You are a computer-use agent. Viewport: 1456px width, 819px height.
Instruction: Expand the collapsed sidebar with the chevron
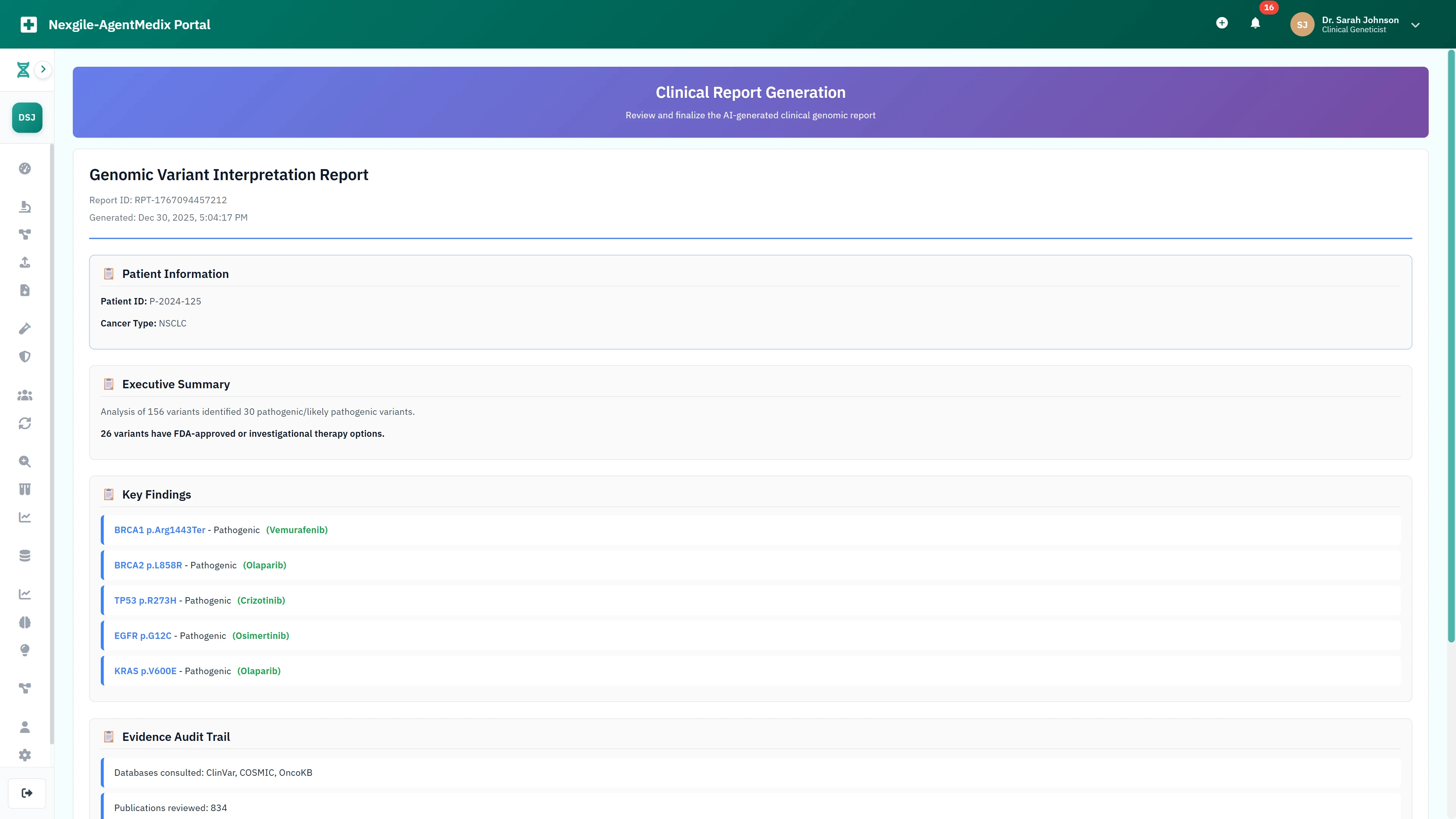pyautogui.click(x=44, y=69)
